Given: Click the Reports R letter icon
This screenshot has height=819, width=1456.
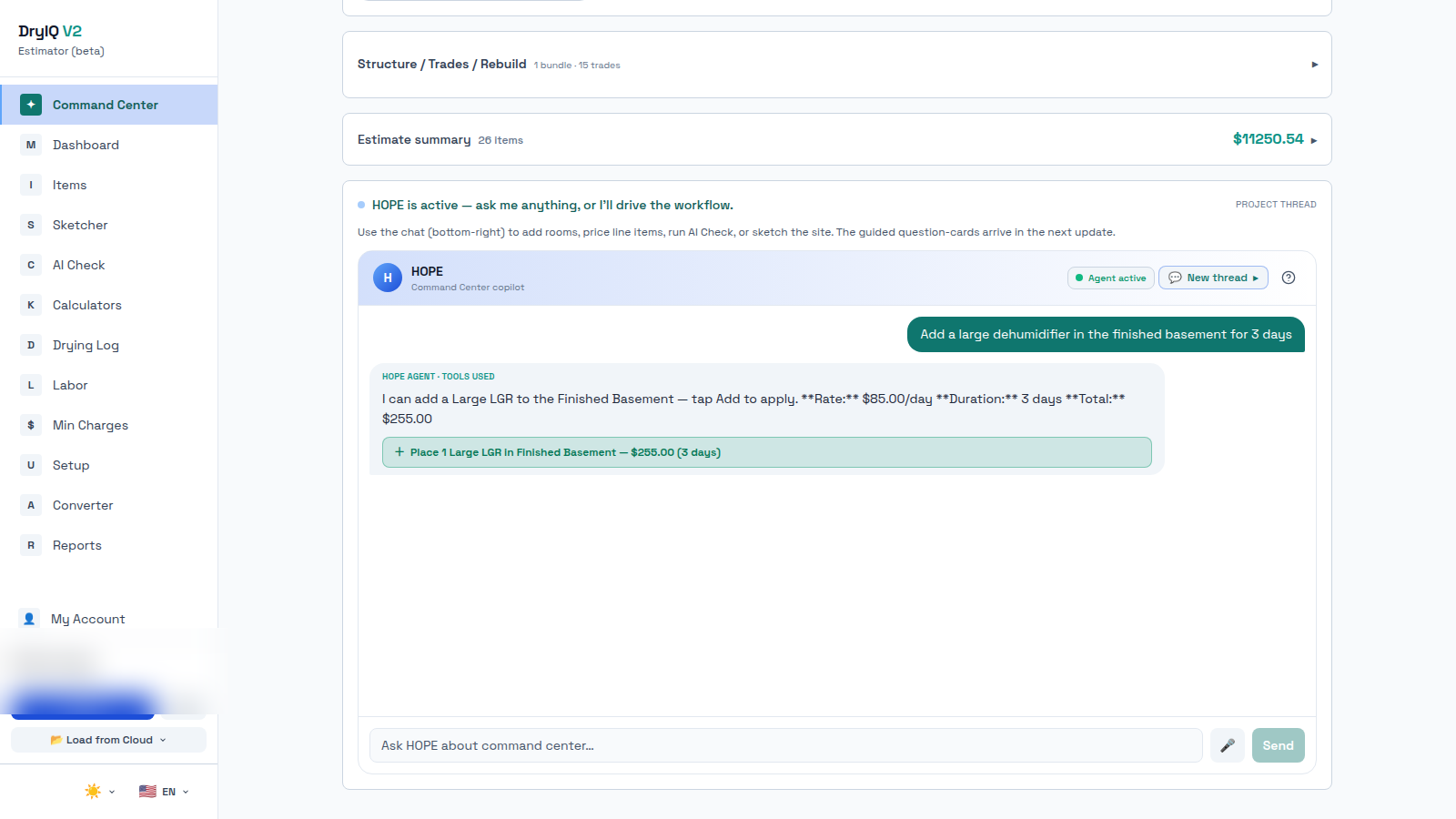Looking at the screenshot, I should coord(31,545).
